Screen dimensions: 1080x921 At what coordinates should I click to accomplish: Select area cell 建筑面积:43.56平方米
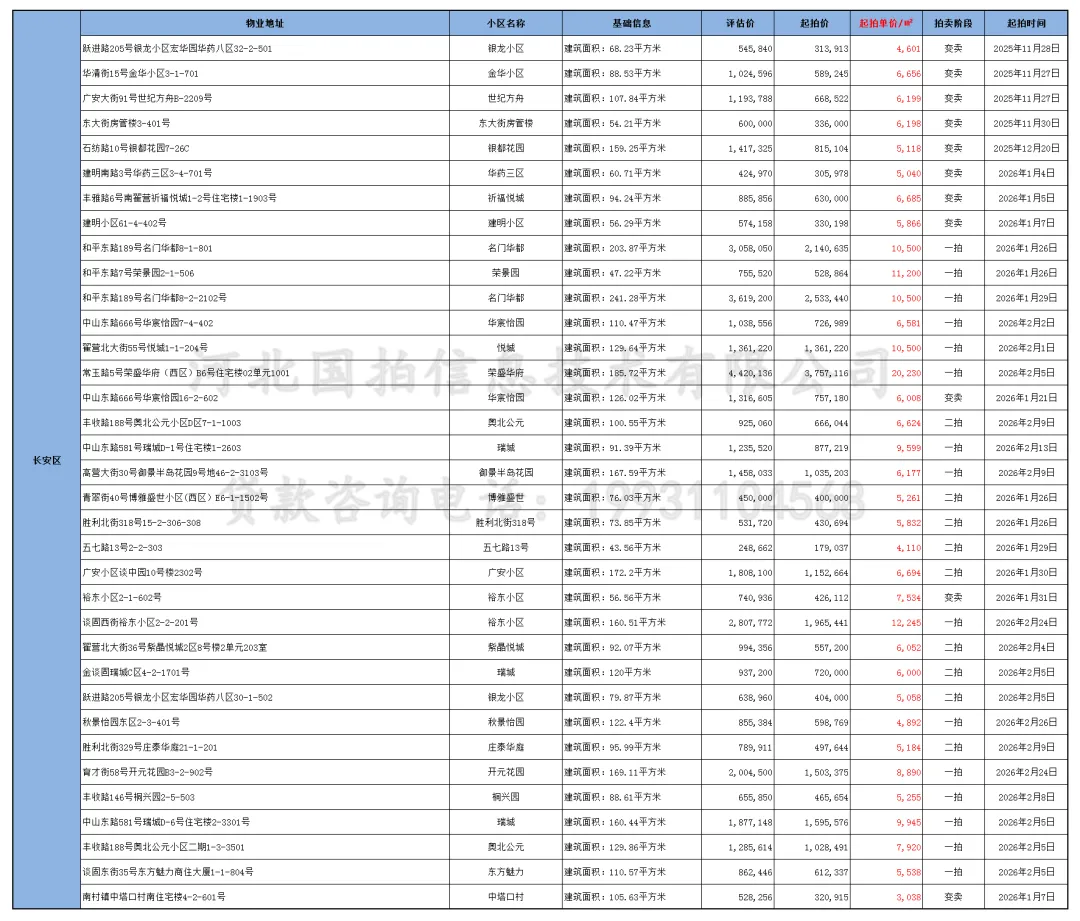tap(612, 548)
